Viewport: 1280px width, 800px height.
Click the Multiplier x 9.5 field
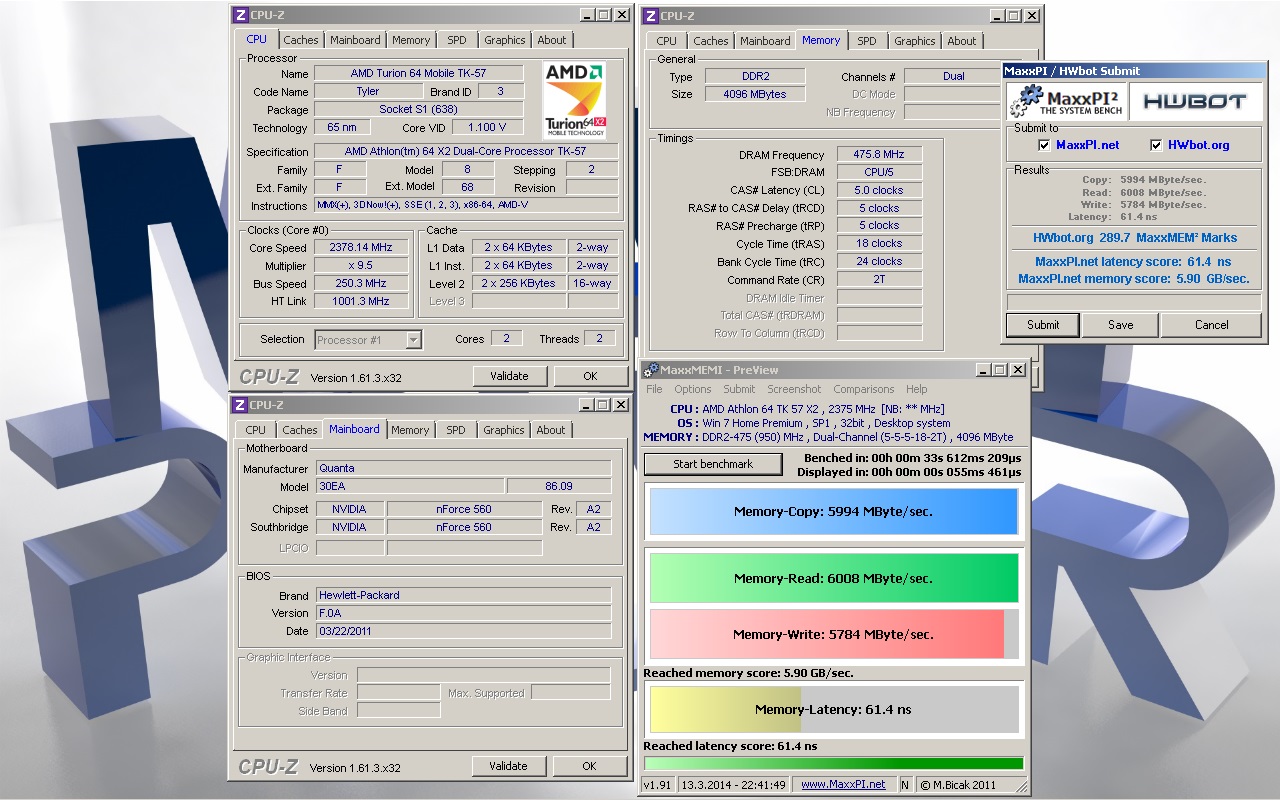361,266
